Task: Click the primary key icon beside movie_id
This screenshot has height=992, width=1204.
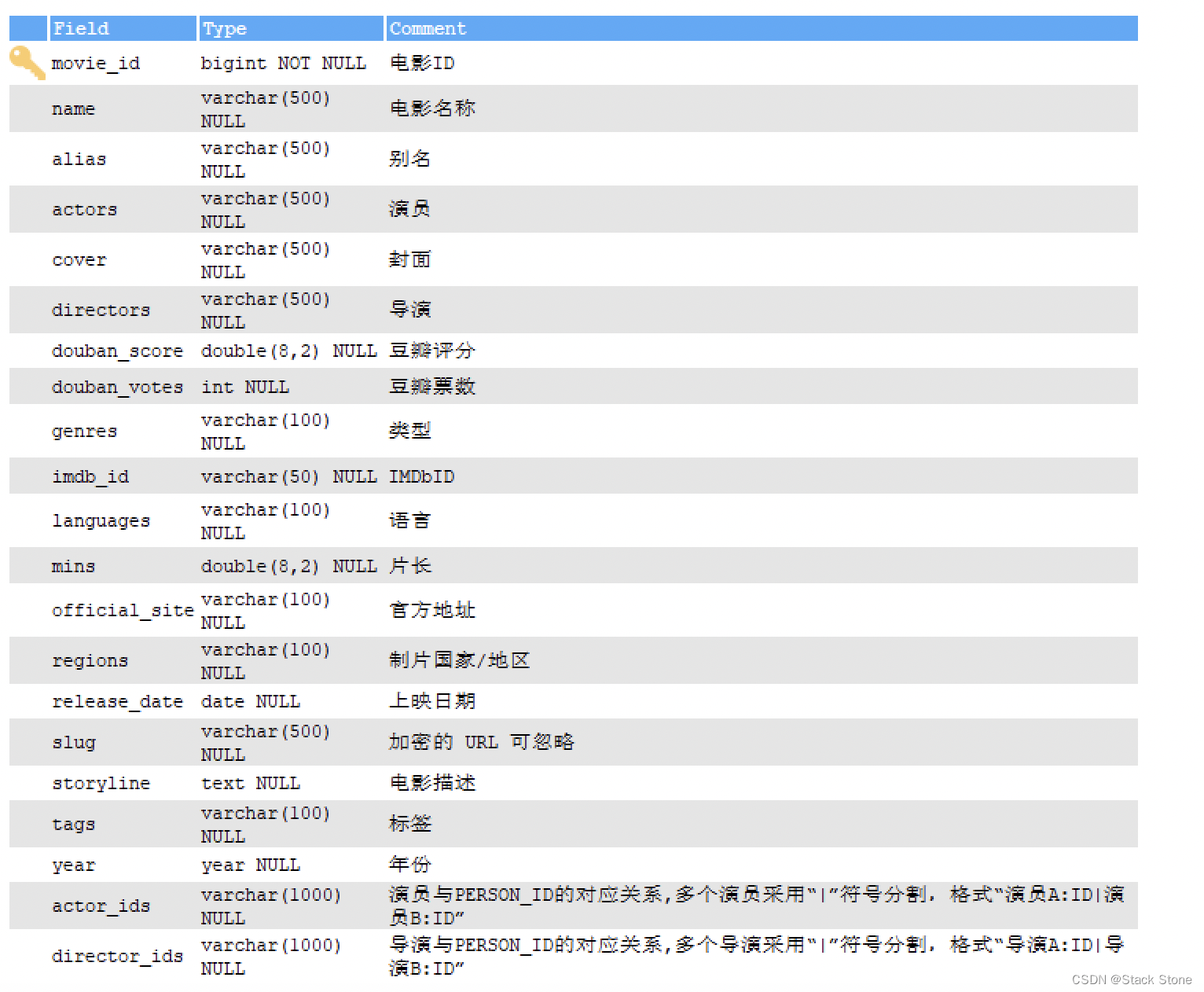Action: pos(28,63)
